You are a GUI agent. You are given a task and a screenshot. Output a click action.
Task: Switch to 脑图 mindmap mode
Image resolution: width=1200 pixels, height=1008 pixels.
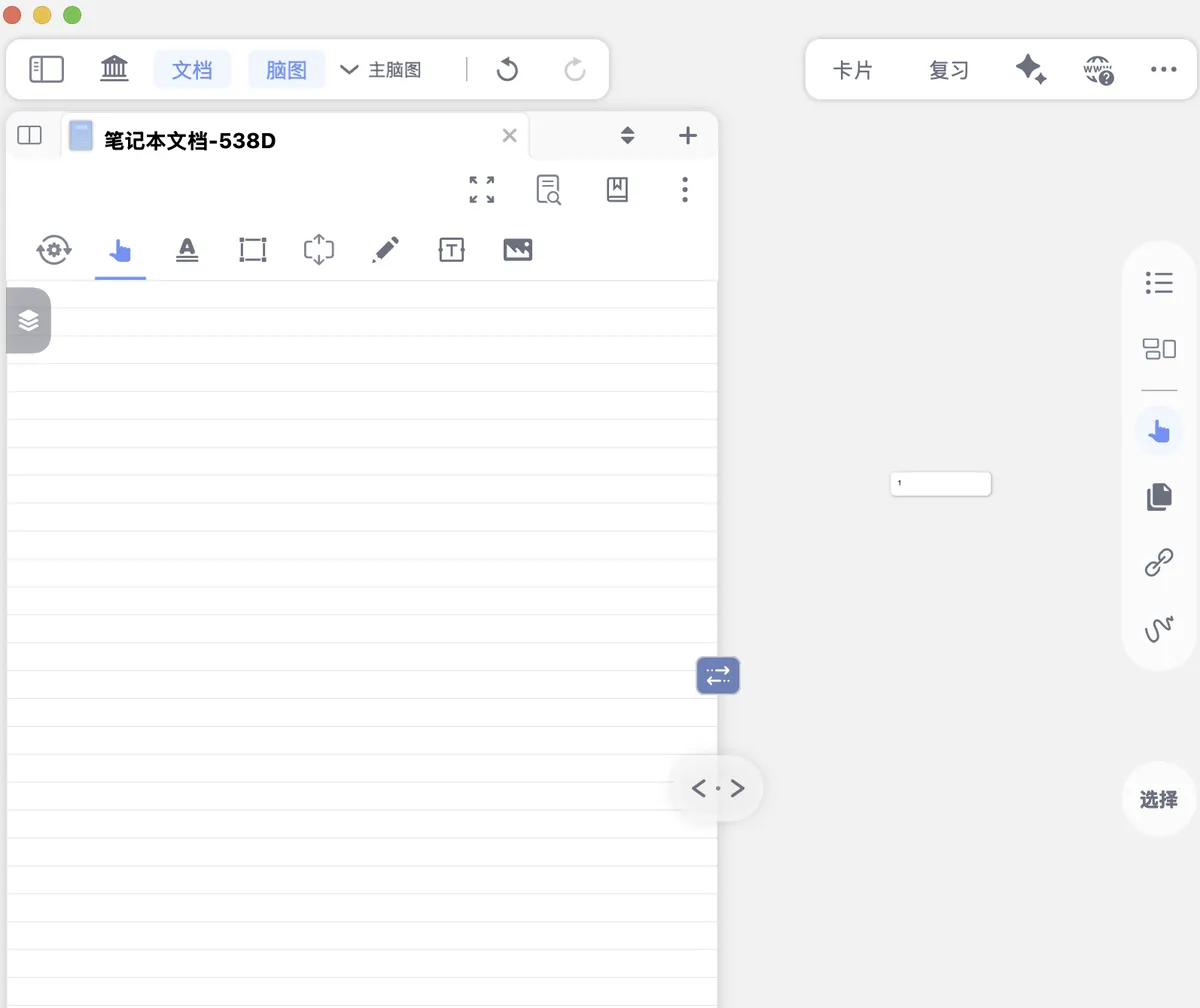pos(286,70)
